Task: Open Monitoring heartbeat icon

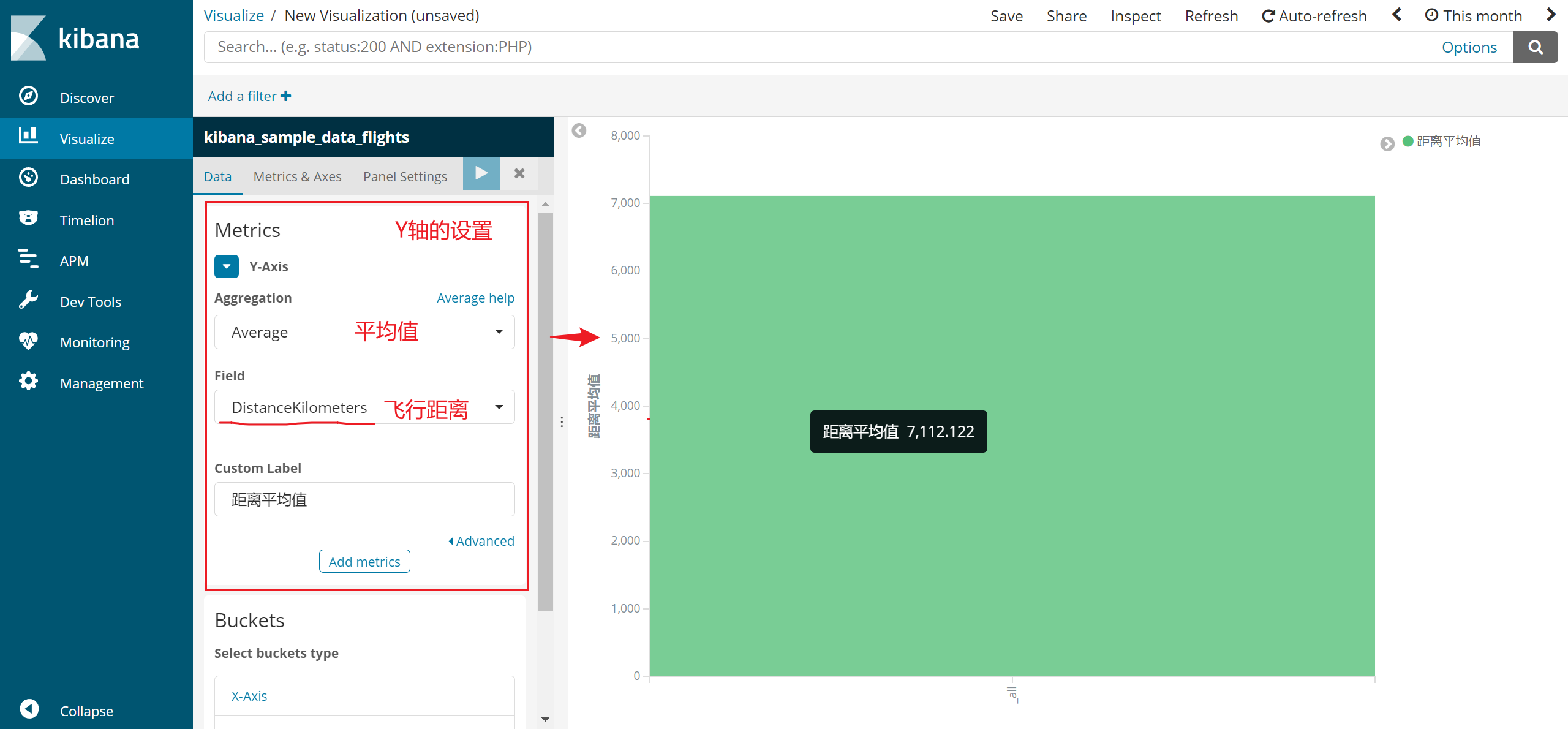Action: pos(28,341)
